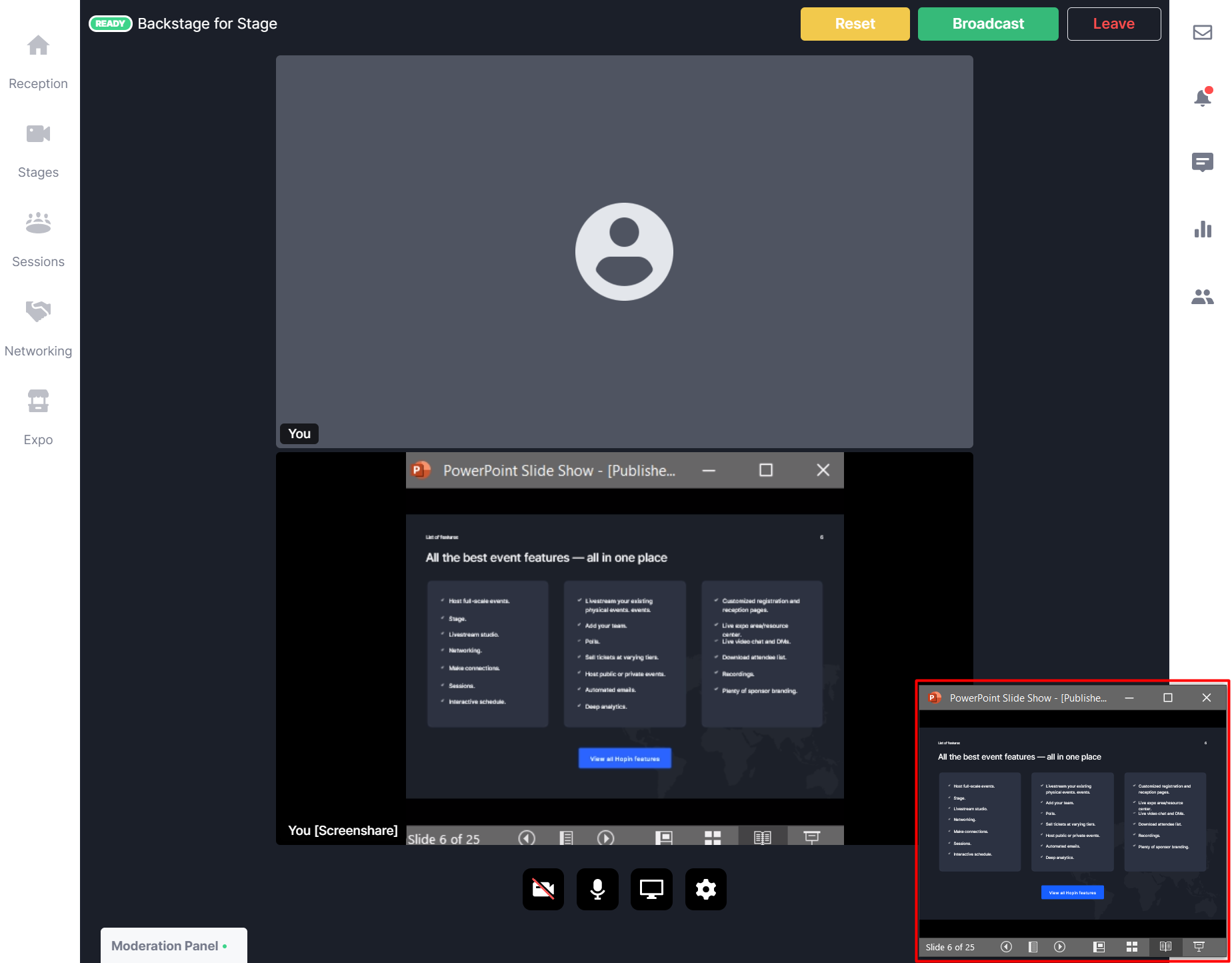Screen dimensions: 1232x963
Task: Click View all Hopin features in PowerPoint window
Action: click(1072, 892)
